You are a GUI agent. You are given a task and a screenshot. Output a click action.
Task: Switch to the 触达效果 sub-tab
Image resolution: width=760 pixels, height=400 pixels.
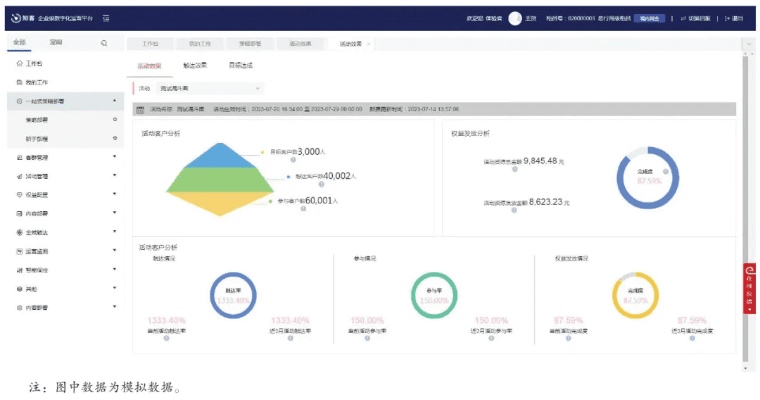[195, 66]
